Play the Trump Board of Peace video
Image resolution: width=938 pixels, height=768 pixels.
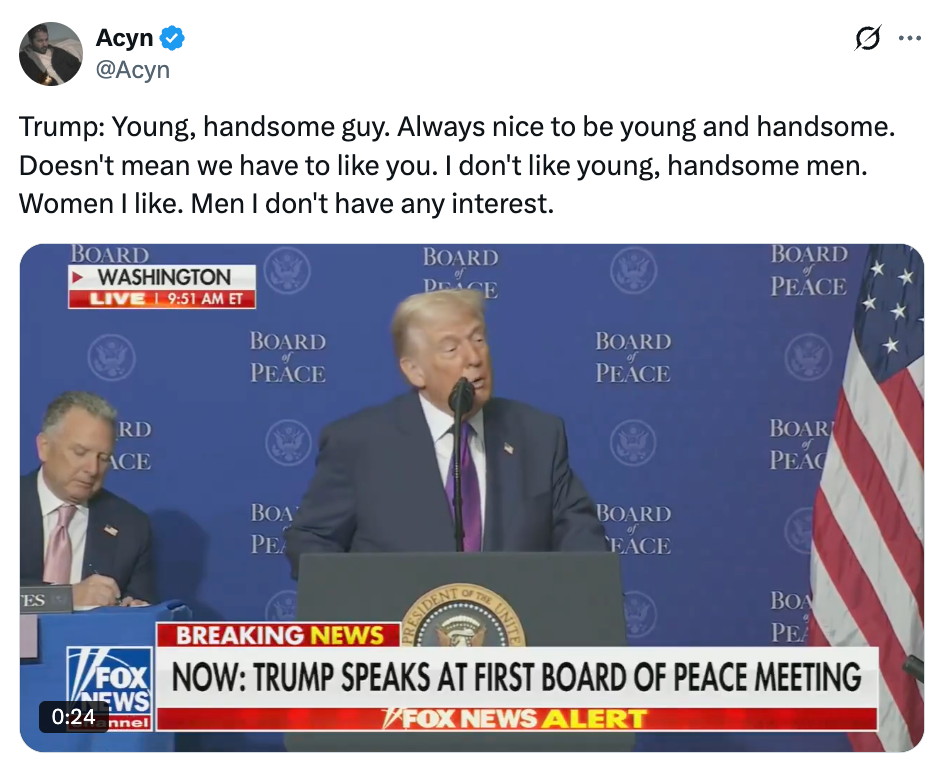point(471,498)
